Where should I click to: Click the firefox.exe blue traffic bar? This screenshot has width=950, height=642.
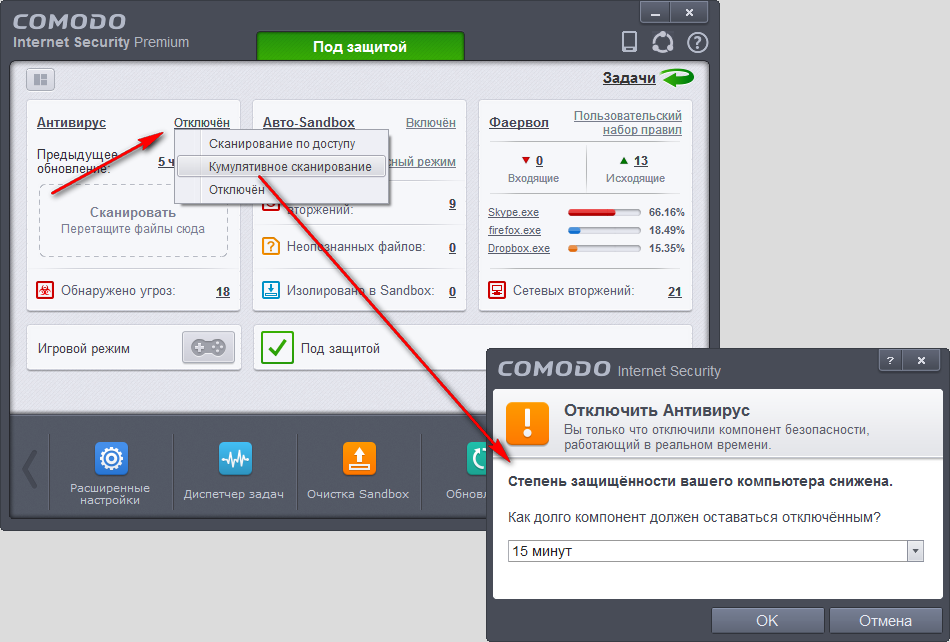604,231
